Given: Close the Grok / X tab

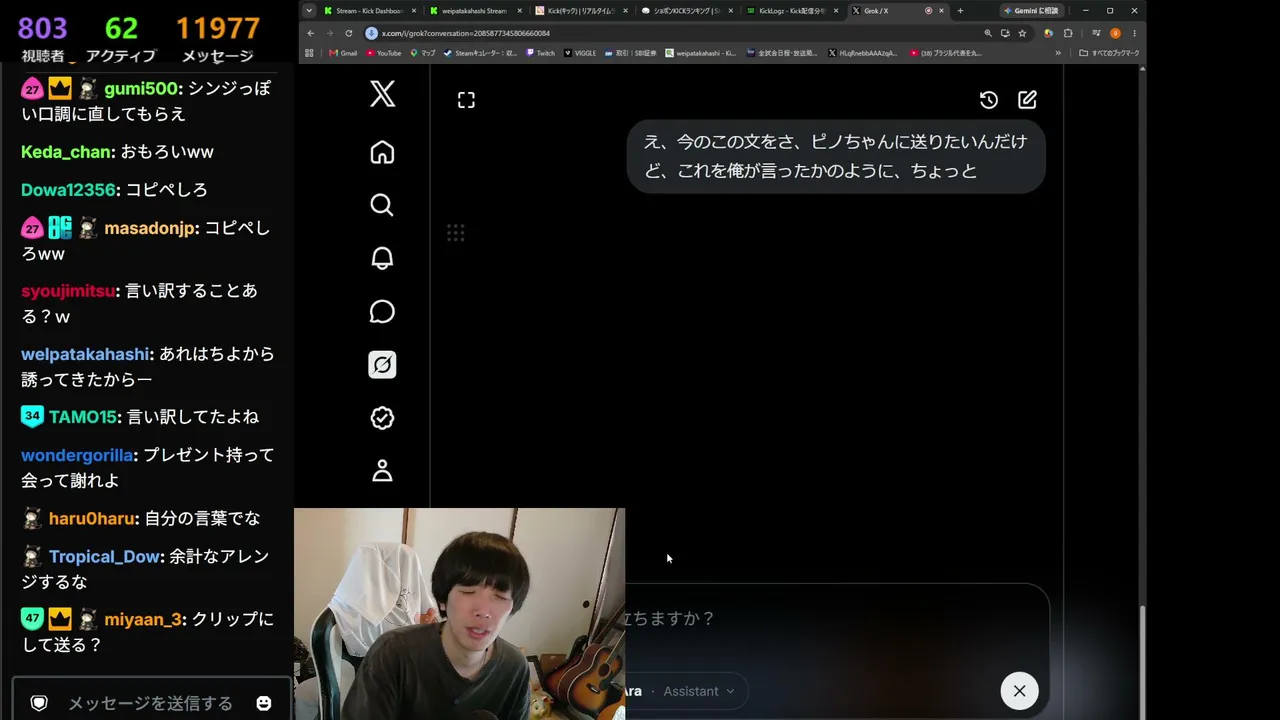Looking at the screenshot, I should 941,11.
